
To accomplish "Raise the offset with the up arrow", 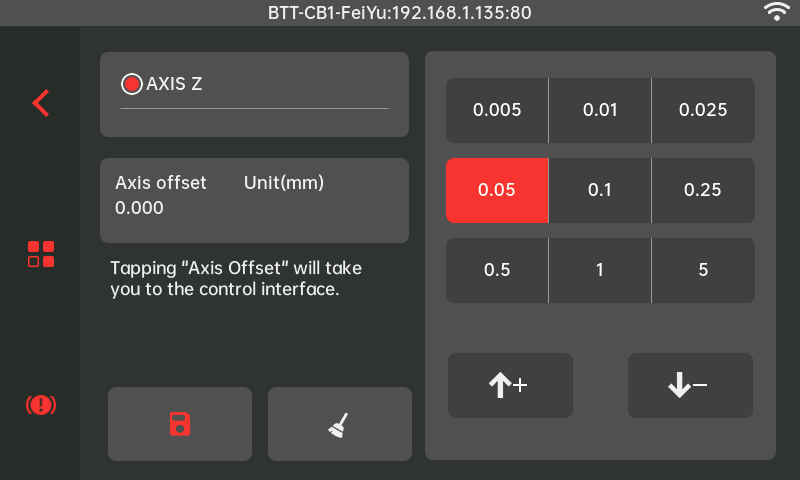I will pos(510,386).
